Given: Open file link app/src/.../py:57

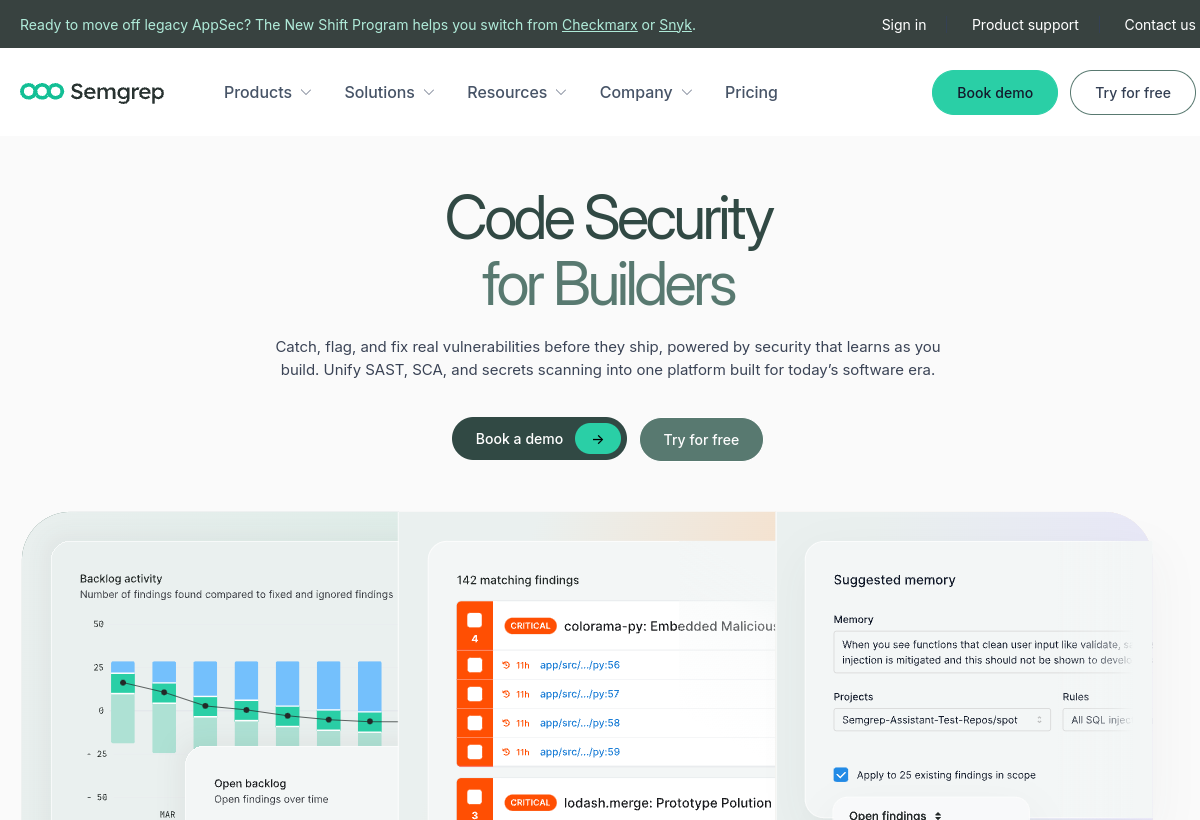Looking at the screenshot, I should [x=580, y=694].
